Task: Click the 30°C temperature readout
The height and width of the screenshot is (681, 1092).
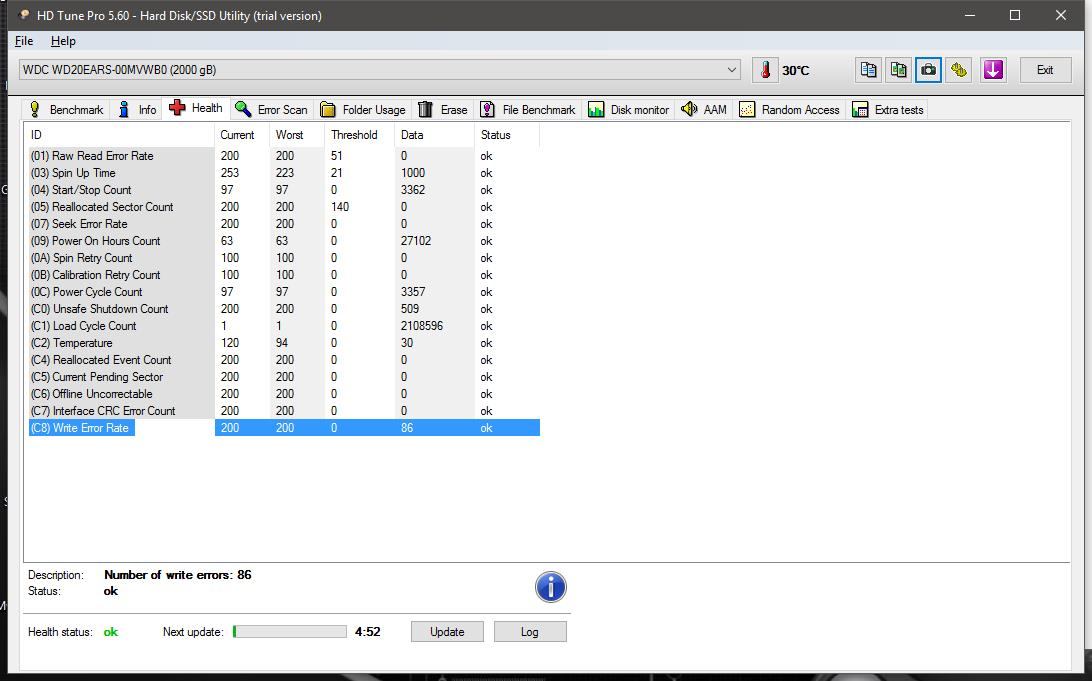Action: tap(795, 70)
